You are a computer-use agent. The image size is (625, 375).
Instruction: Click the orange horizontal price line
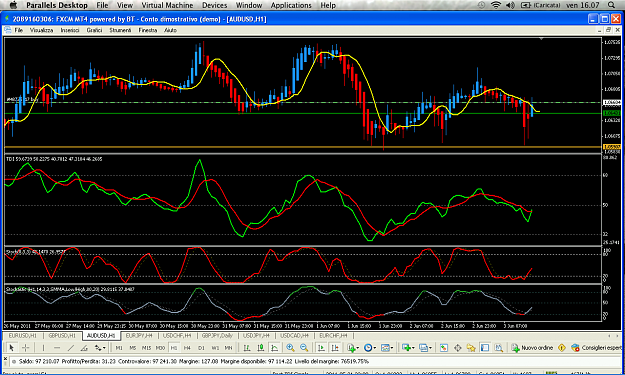tap(303, 147)
